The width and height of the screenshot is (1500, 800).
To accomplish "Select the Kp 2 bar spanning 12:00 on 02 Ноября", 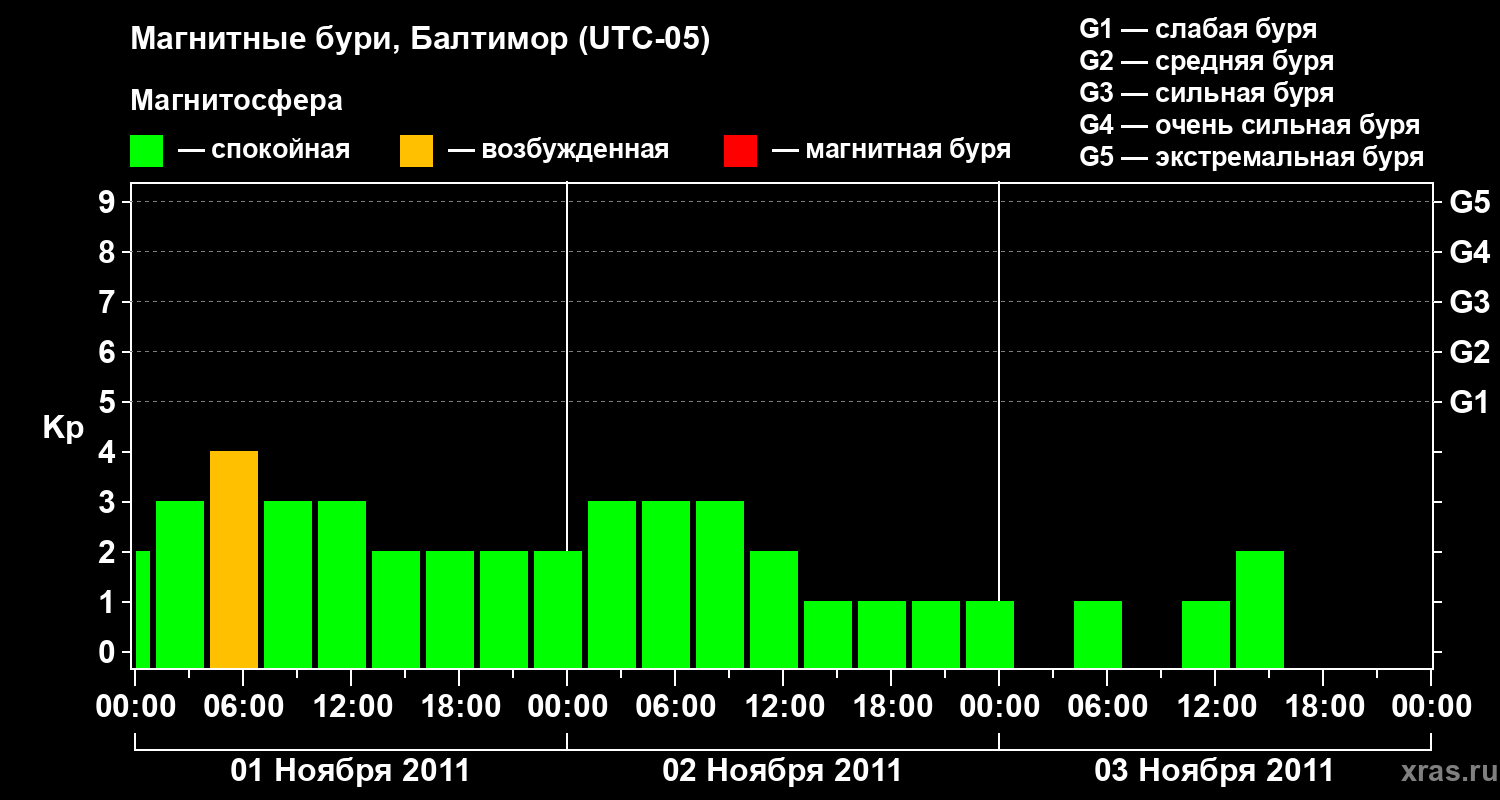I will pyautogui.click(x=774, y=609).
